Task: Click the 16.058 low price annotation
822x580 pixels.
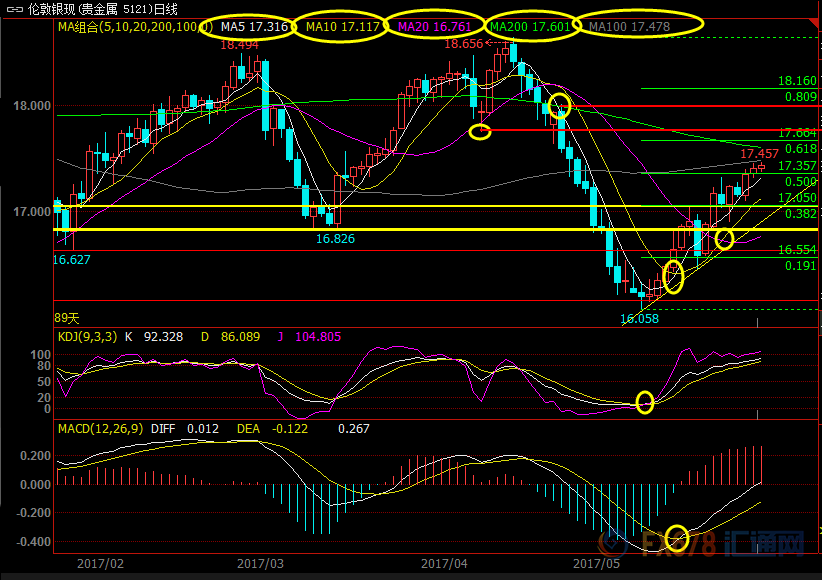Action: point(640,319)
